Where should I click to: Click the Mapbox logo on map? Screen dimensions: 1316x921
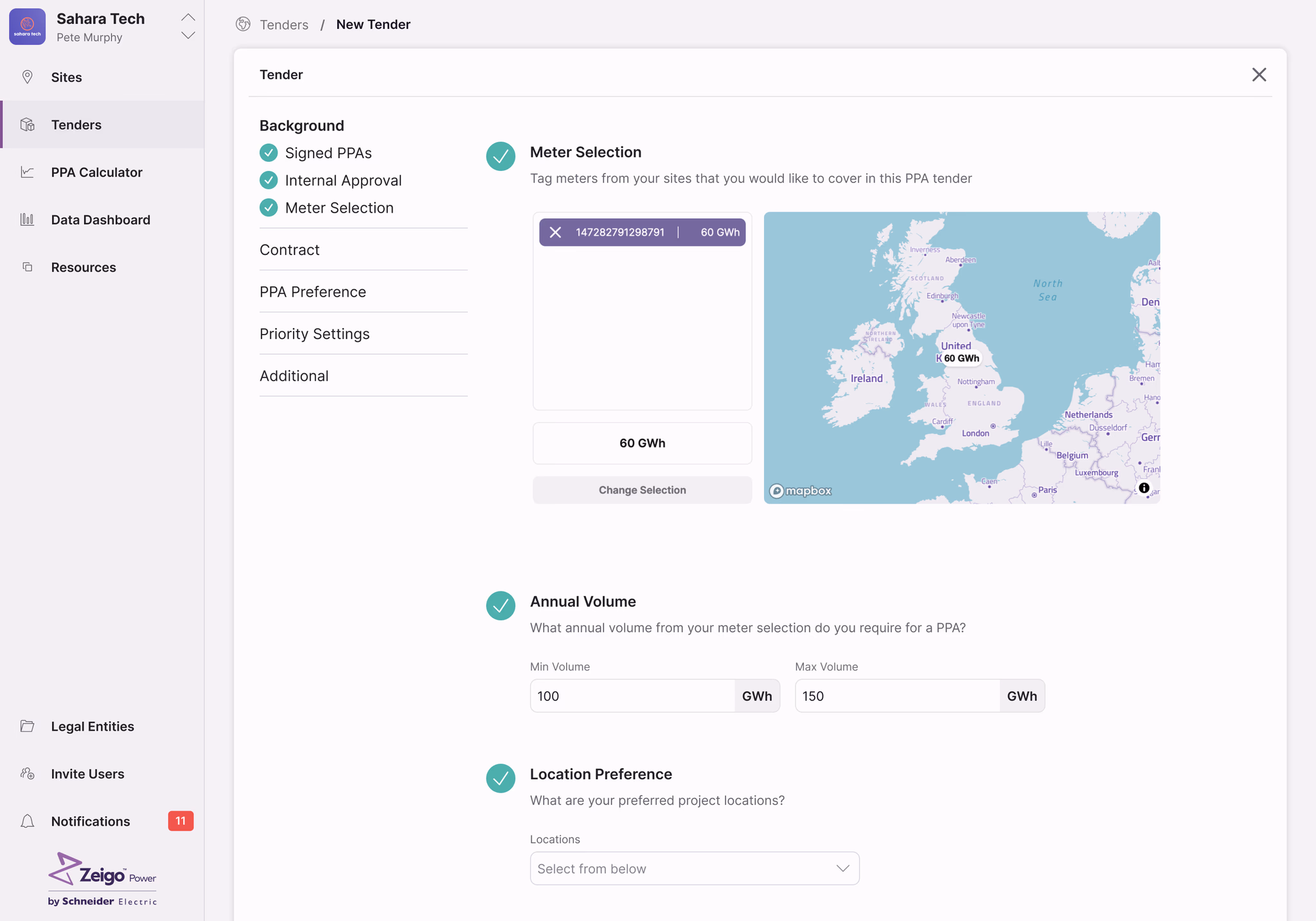coord(800,491)
